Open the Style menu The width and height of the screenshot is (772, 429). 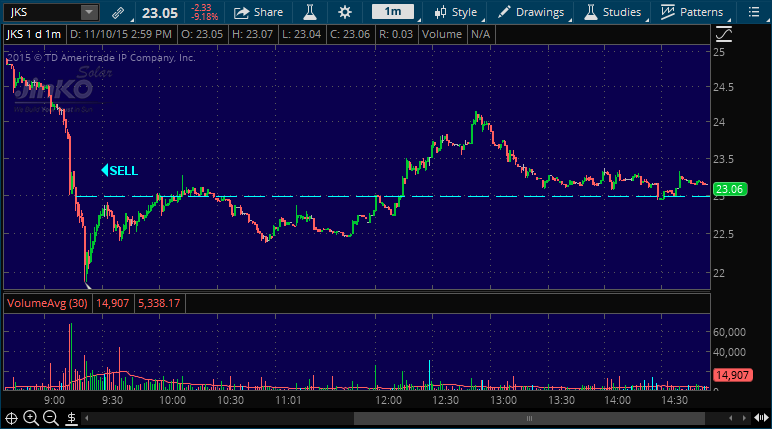456,12
